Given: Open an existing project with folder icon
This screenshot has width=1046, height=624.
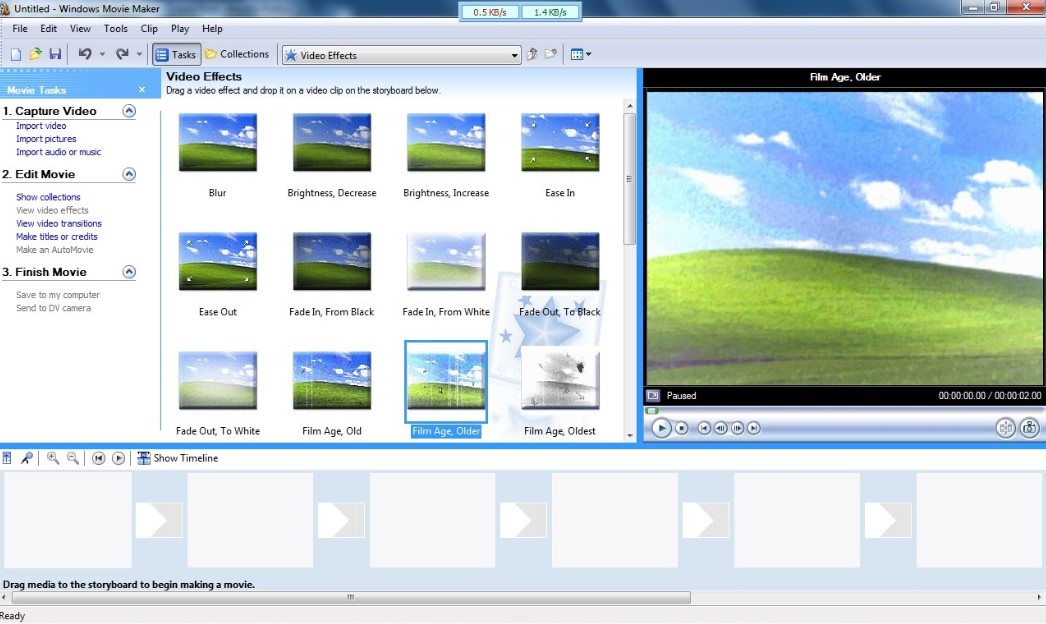Looking at the screenshot, I should pyautogui.click(x=36, y=54).
